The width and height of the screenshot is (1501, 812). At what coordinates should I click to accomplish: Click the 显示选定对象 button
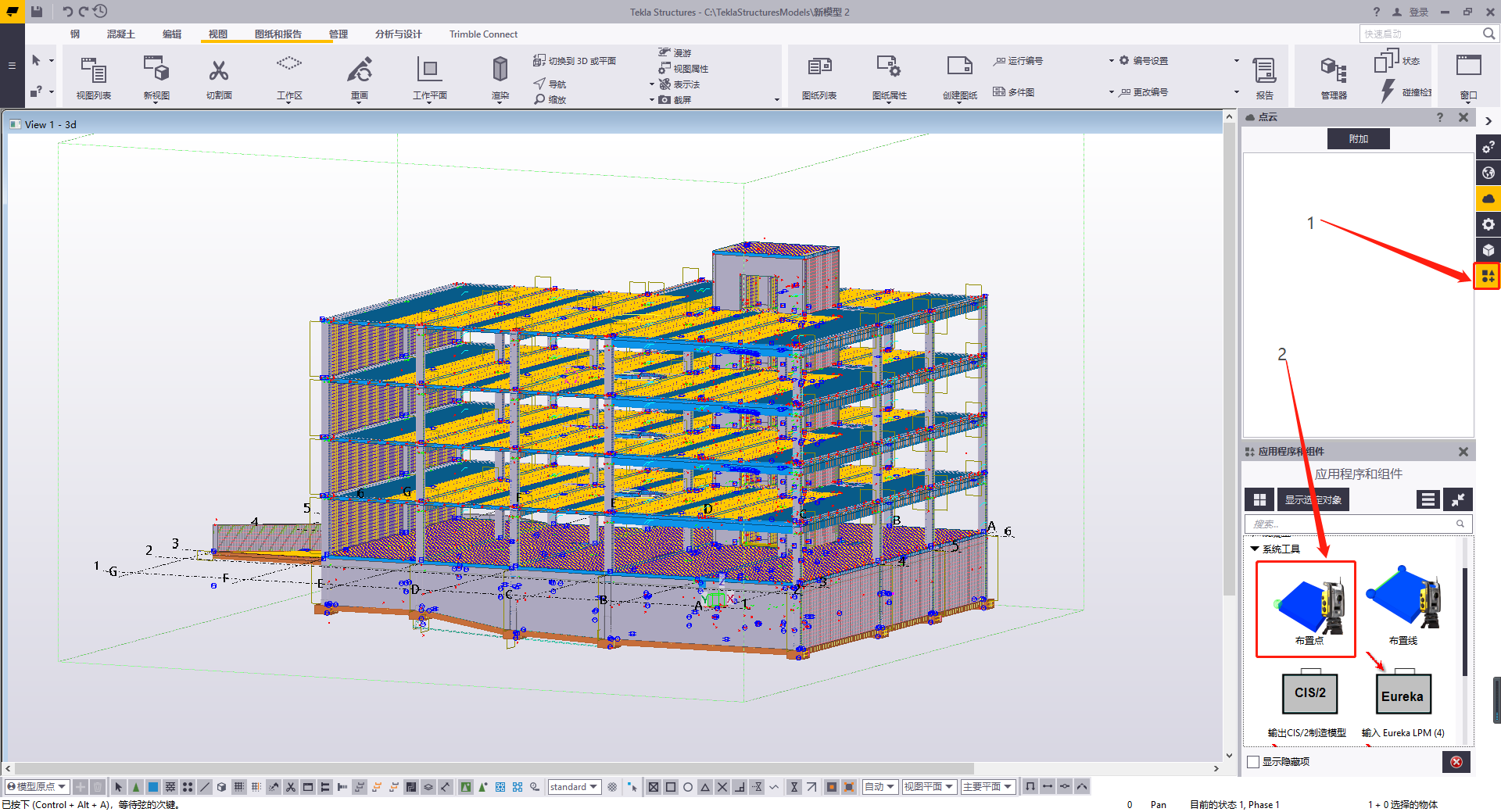(x=1313, y=499)
